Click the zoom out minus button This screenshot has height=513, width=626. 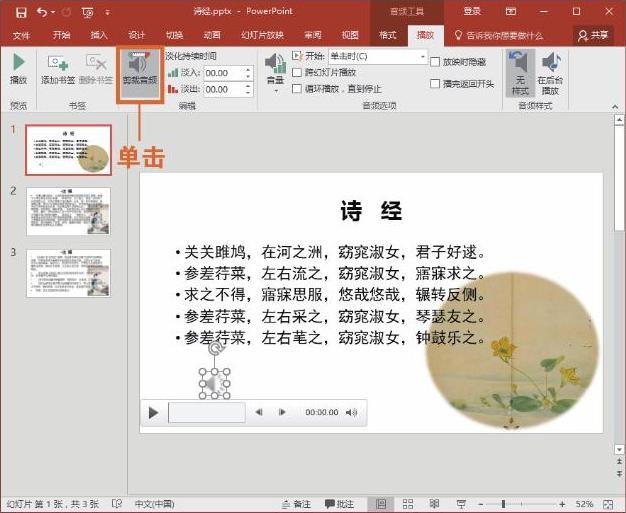click(x=481, y=504)
